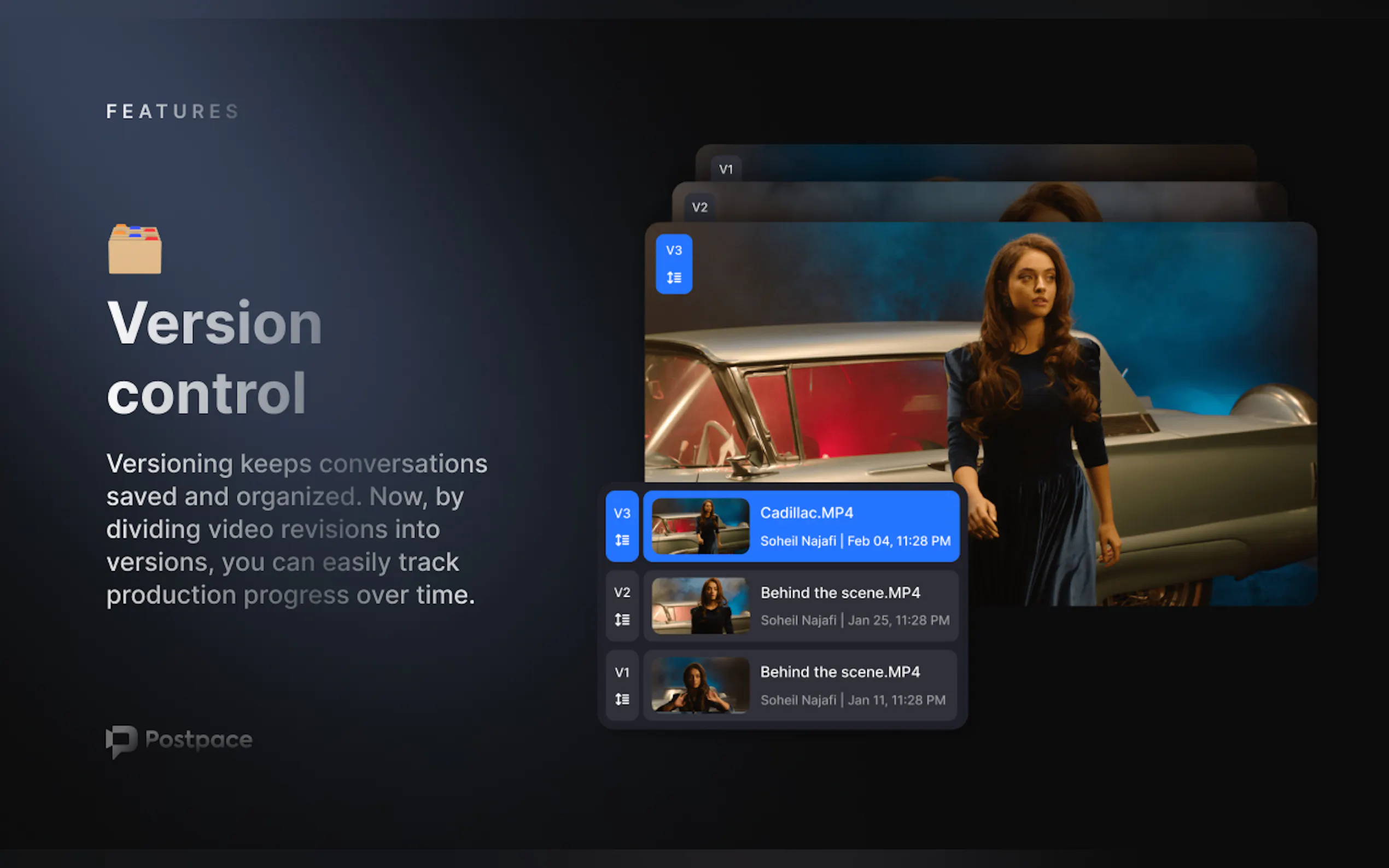This screenshot has height=868, width=1389.
Task: Open the V2 Behind the scene thumbnail
Action: (700, 606)
